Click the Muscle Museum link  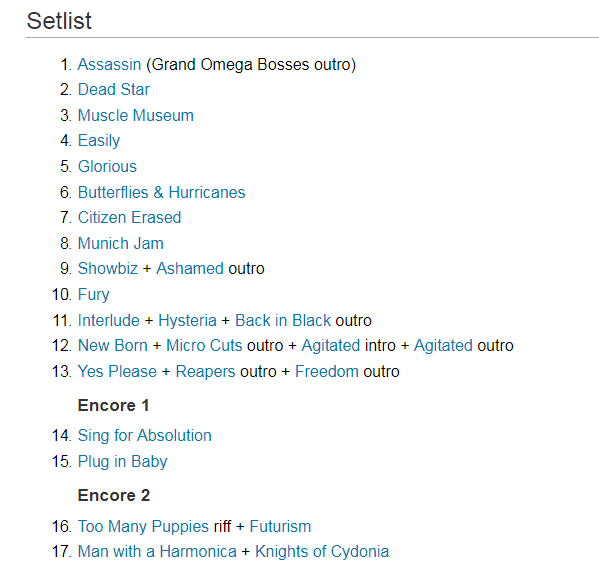pos(136,115)
